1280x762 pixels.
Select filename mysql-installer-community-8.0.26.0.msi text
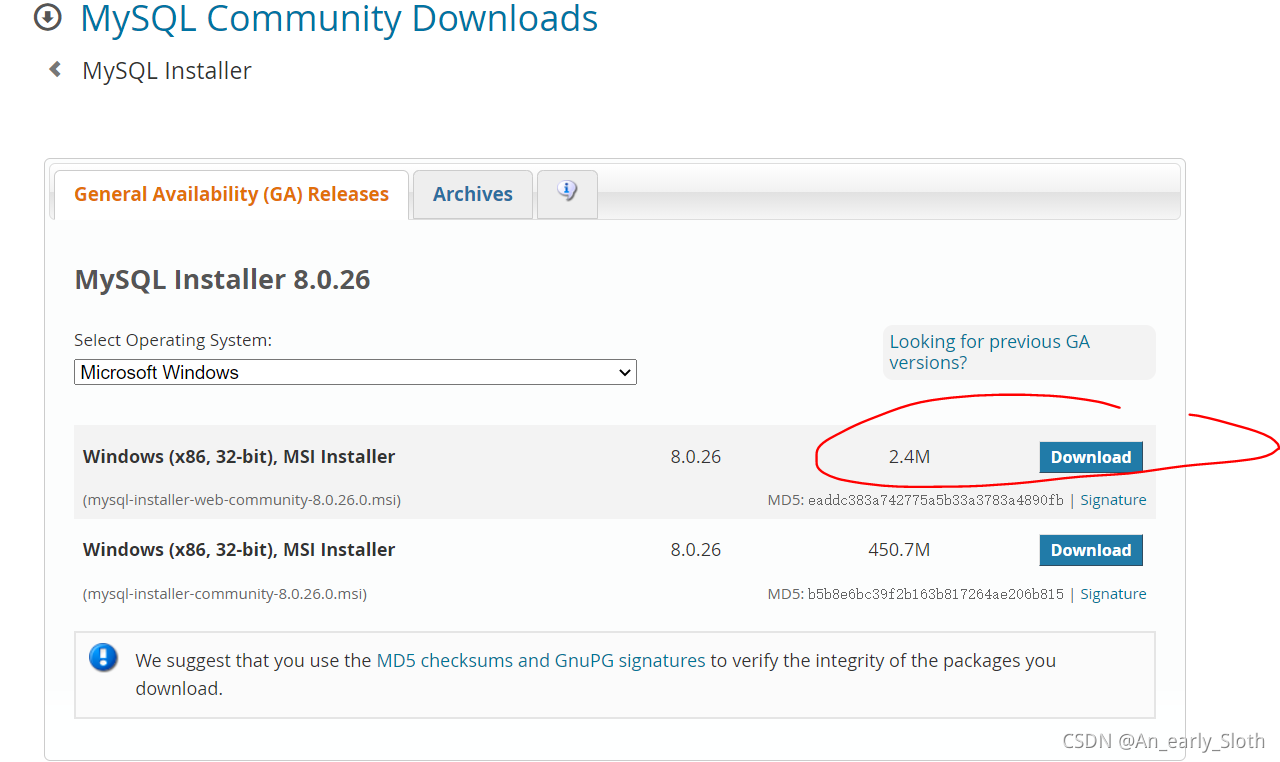[x=225, y=594]
